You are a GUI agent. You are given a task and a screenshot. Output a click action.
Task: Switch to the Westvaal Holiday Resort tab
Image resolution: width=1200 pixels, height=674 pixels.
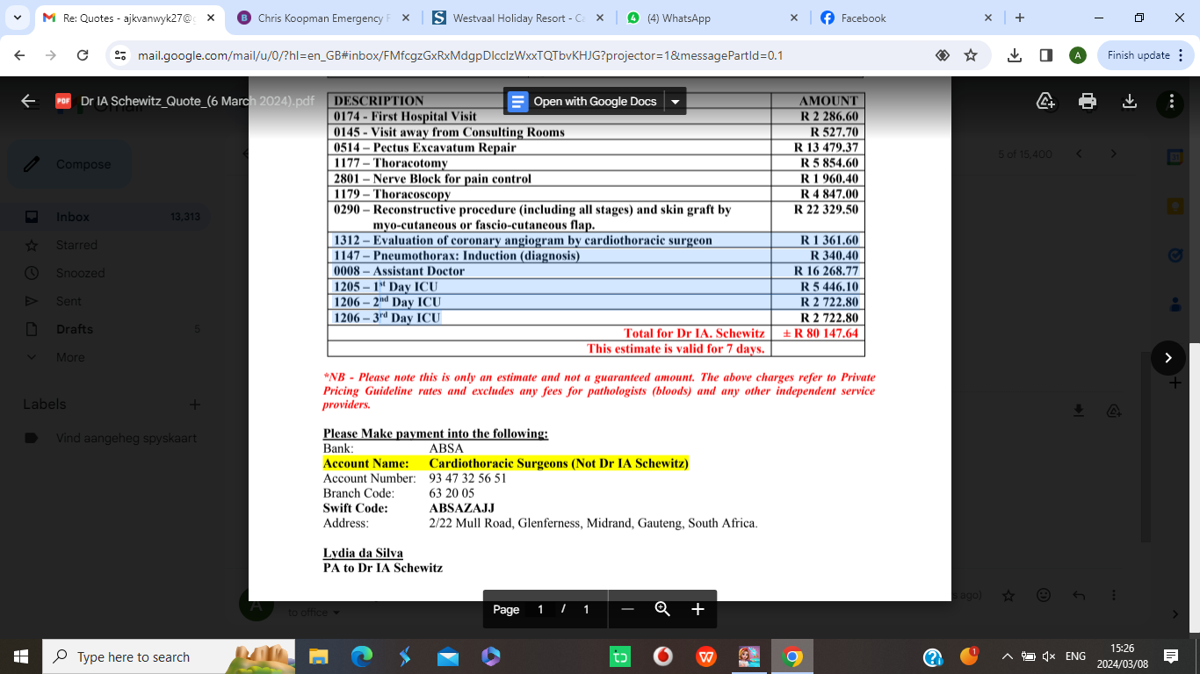tap(517, 18)
